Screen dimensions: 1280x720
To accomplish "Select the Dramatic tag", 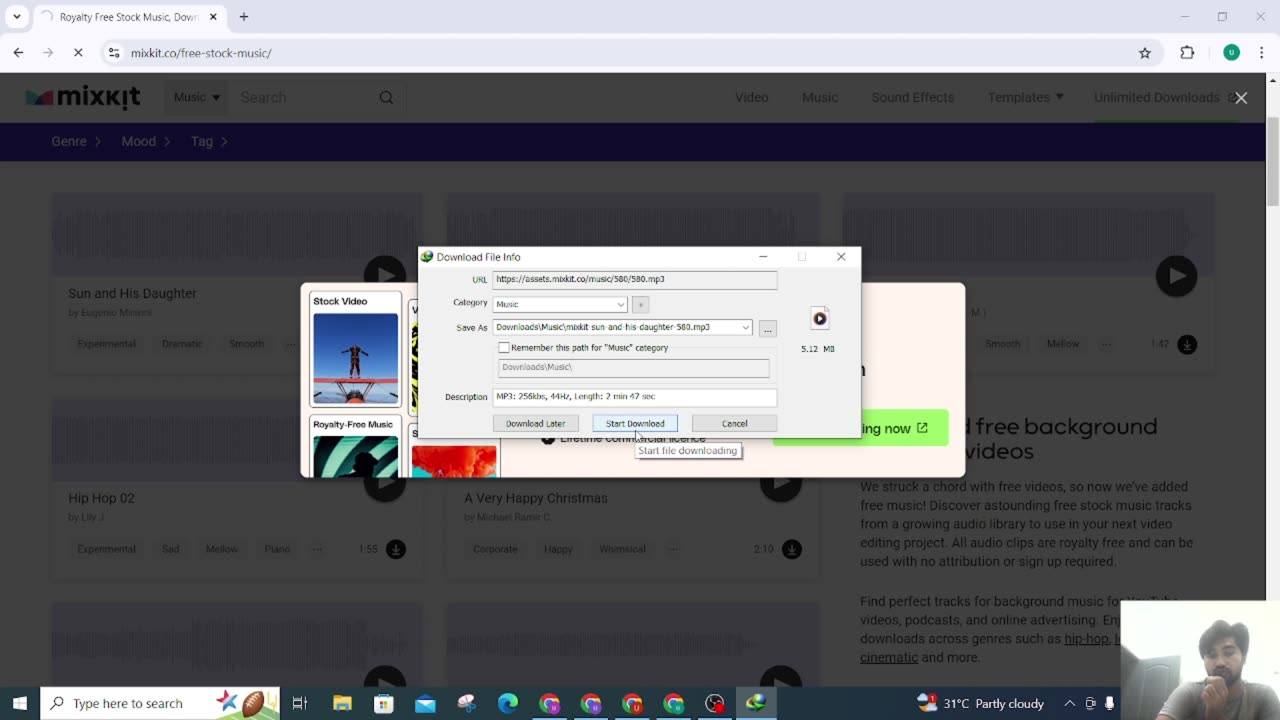I will 182,344.
